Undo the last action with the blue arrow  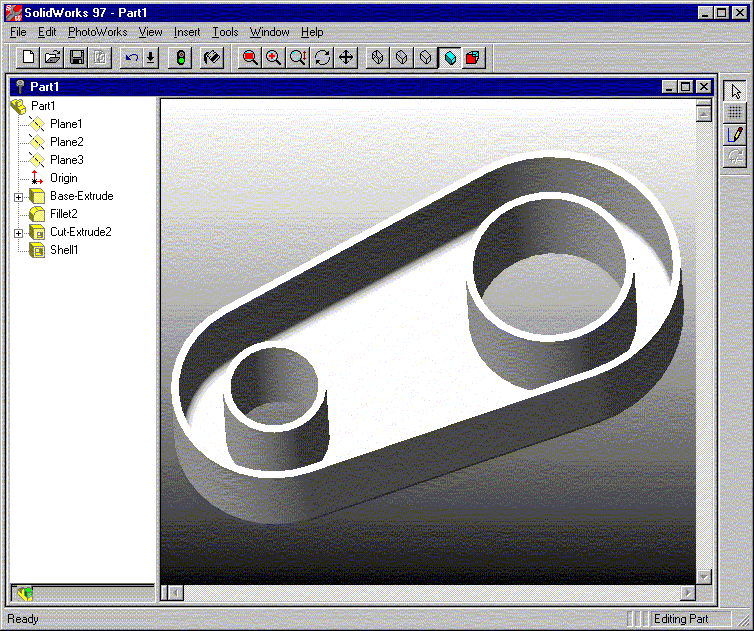point(131,58)
